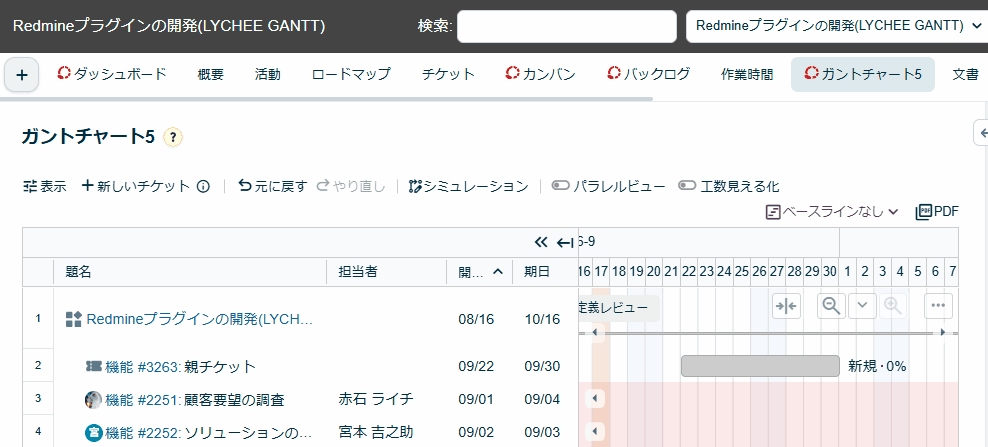Click the parent ticket icon for #3263
Image resolution: width=988 pixels, height=447 pixels.
(93, 366)
